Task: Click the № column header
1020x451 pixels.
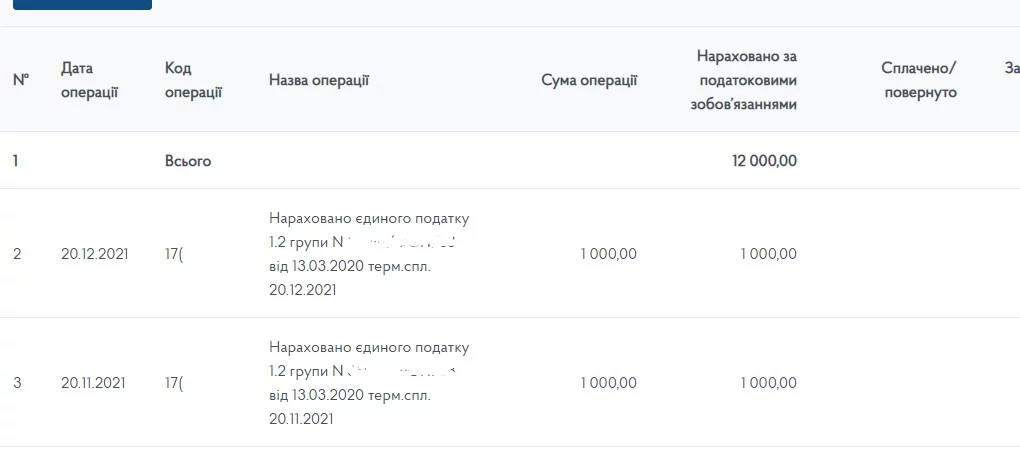Action: [x=20, y=80]
